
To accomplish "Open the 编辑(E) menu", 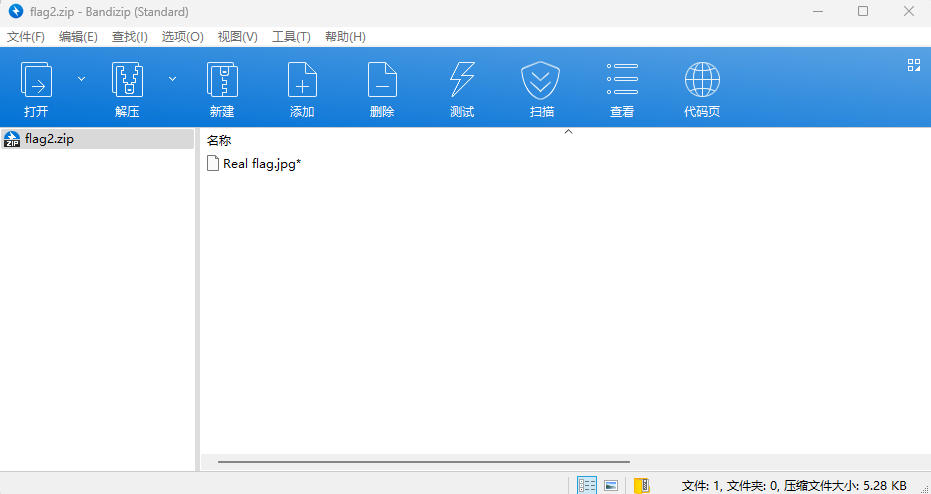I will [78, 37].
